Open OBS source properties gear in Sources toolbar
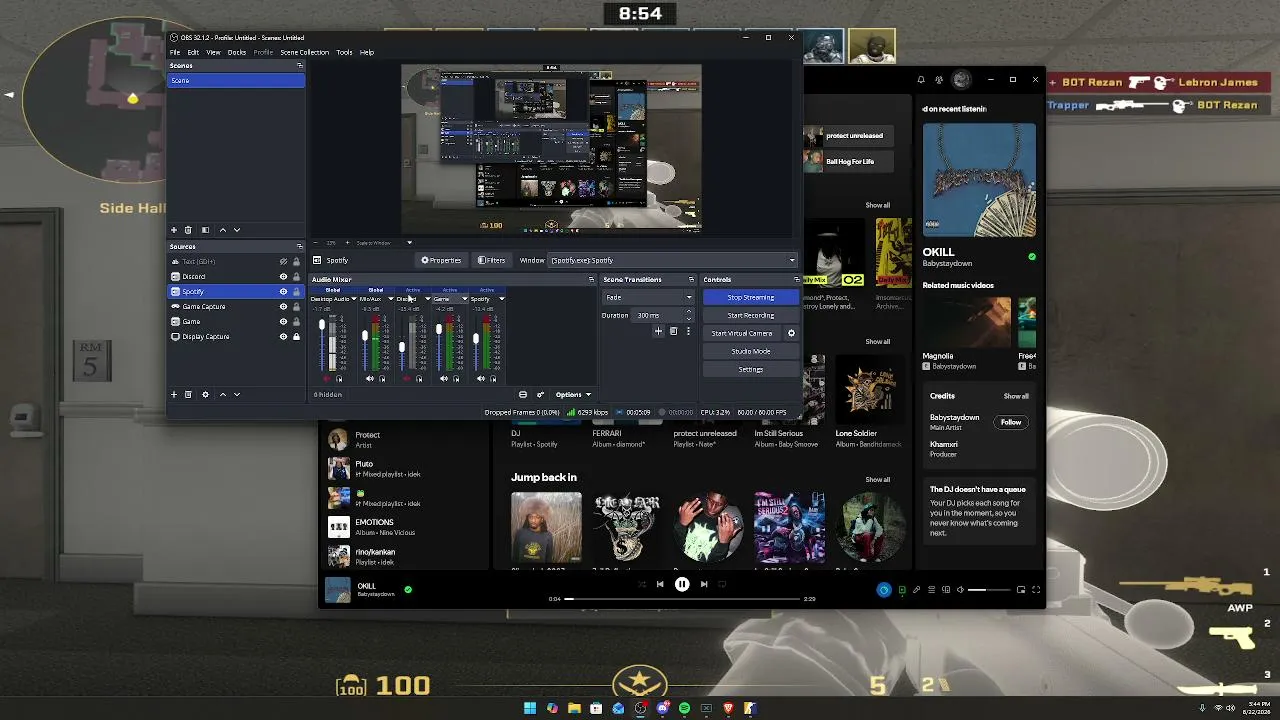 pyautogui.click(x=205, y=395)
